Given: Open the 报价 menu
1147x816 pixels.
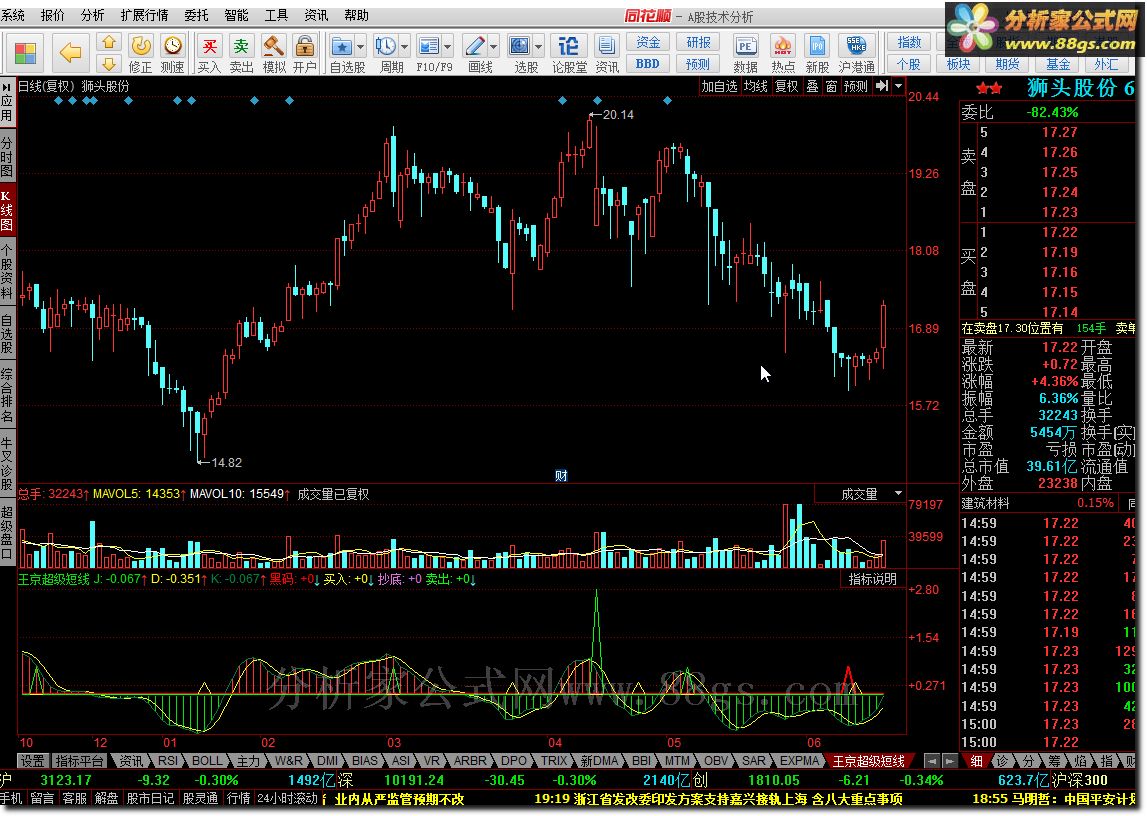Looking at the screenshot, I should (x=52, y=15).
